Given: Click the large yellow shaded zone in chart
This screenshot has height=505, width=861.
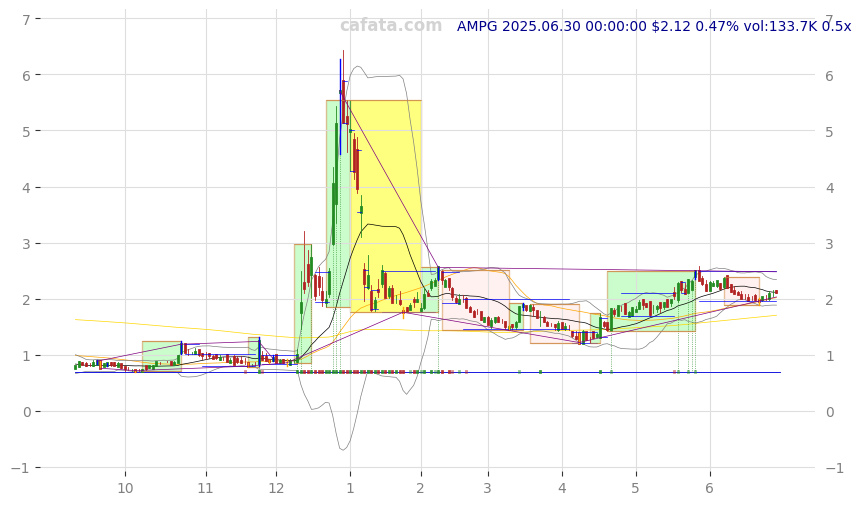Looking at the screenshot, I should (386, 206).
